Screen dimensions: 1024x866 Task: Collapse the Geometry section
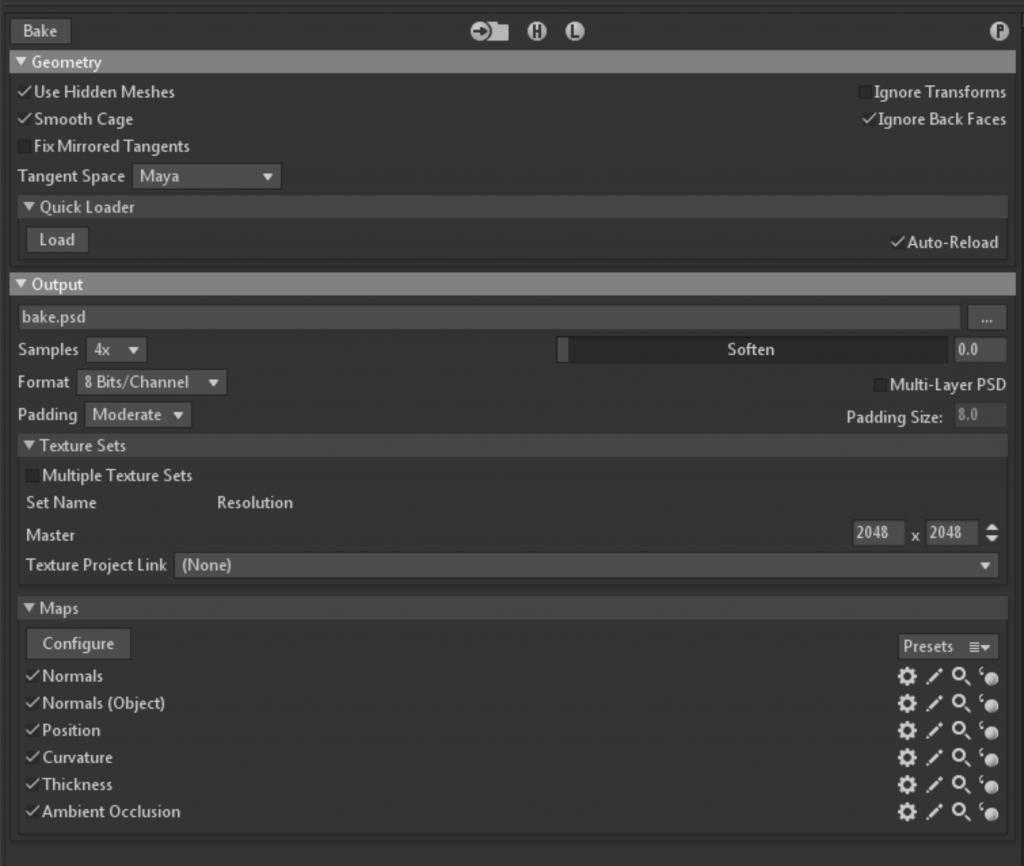(x=21, y=61)
